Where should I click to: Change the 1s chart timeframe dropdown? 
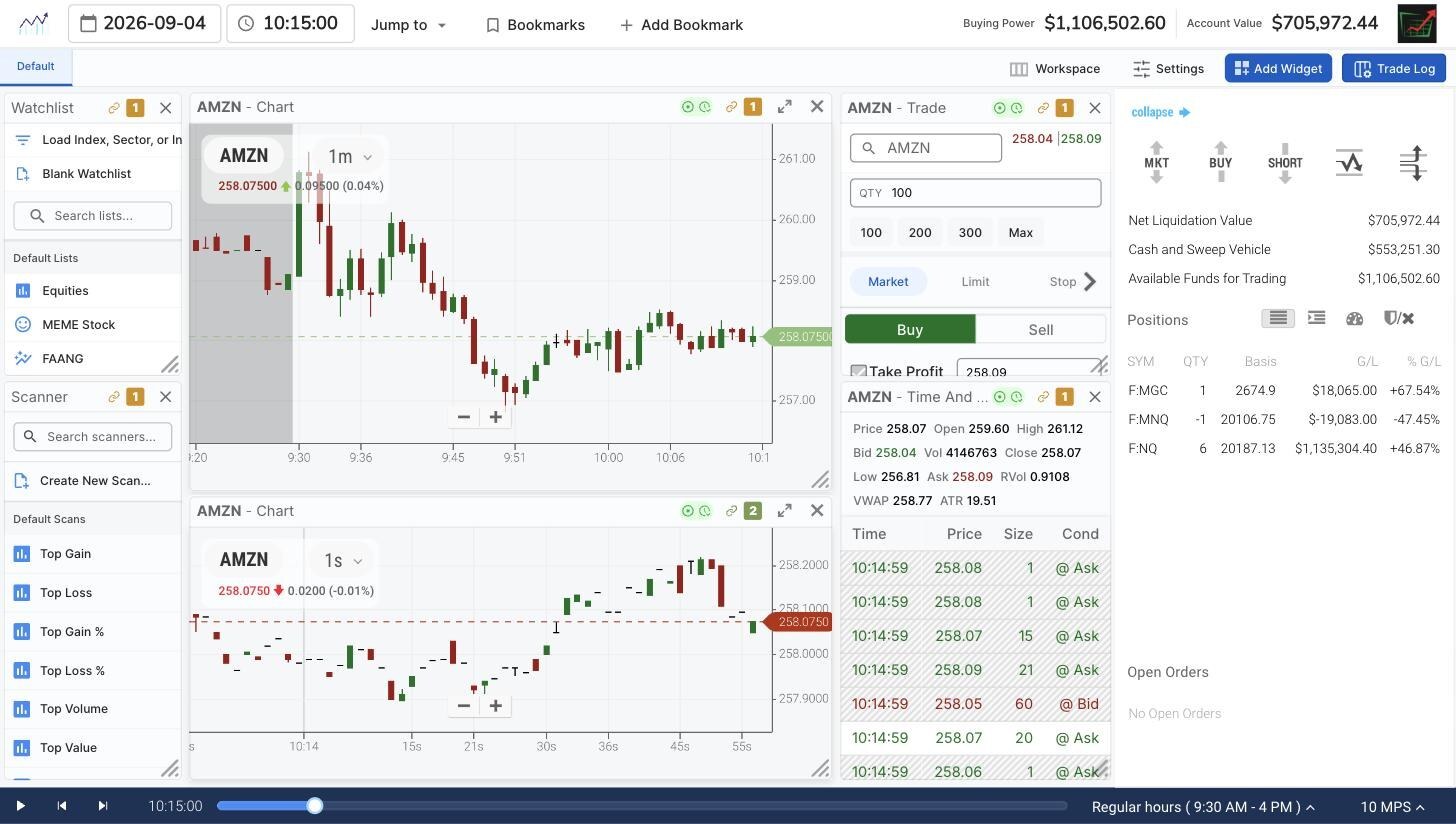coord(342,561)
